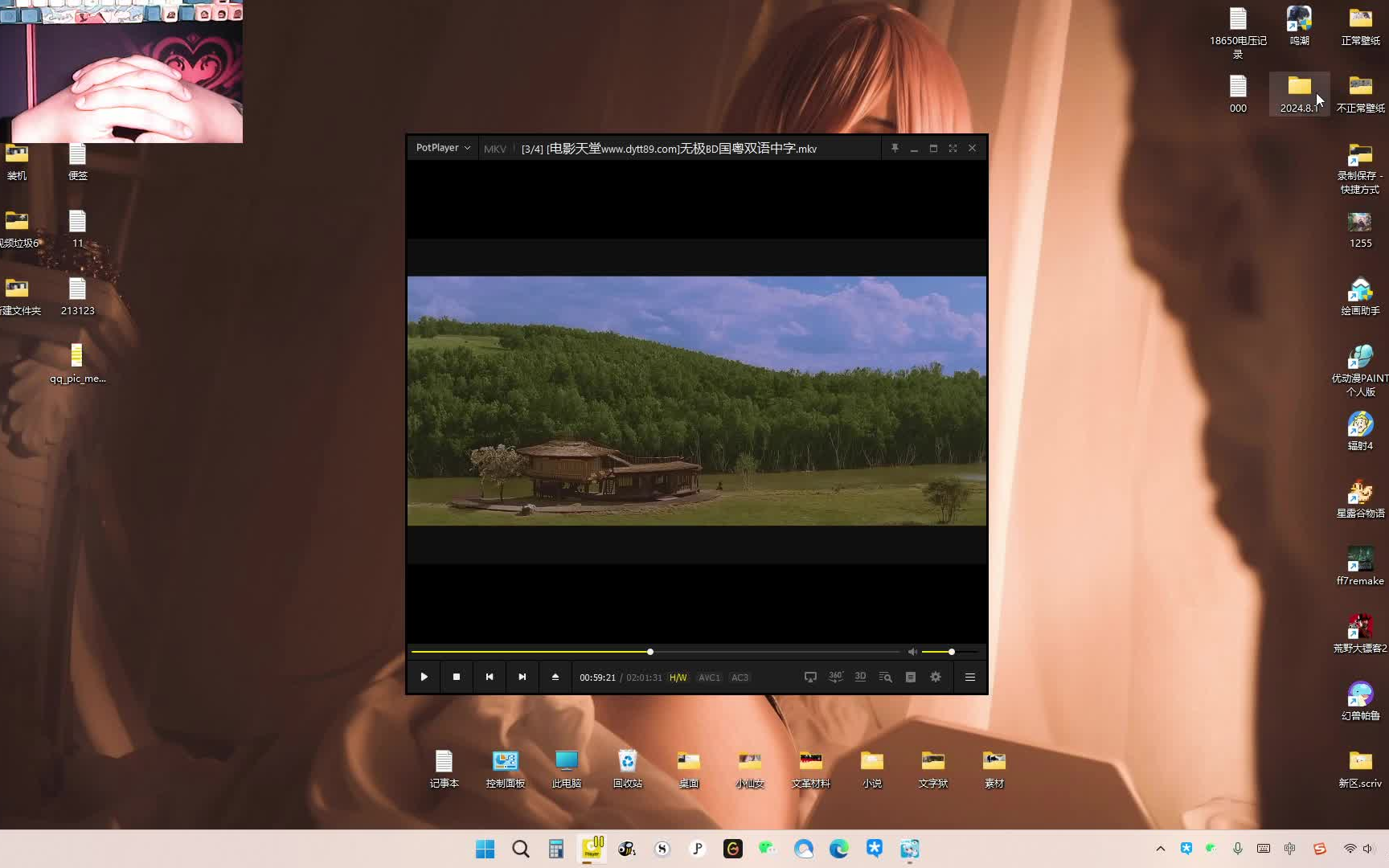Select the 213123 file on desktop
The height and width of the screenshot is (868, 1389).
[77, 297]
